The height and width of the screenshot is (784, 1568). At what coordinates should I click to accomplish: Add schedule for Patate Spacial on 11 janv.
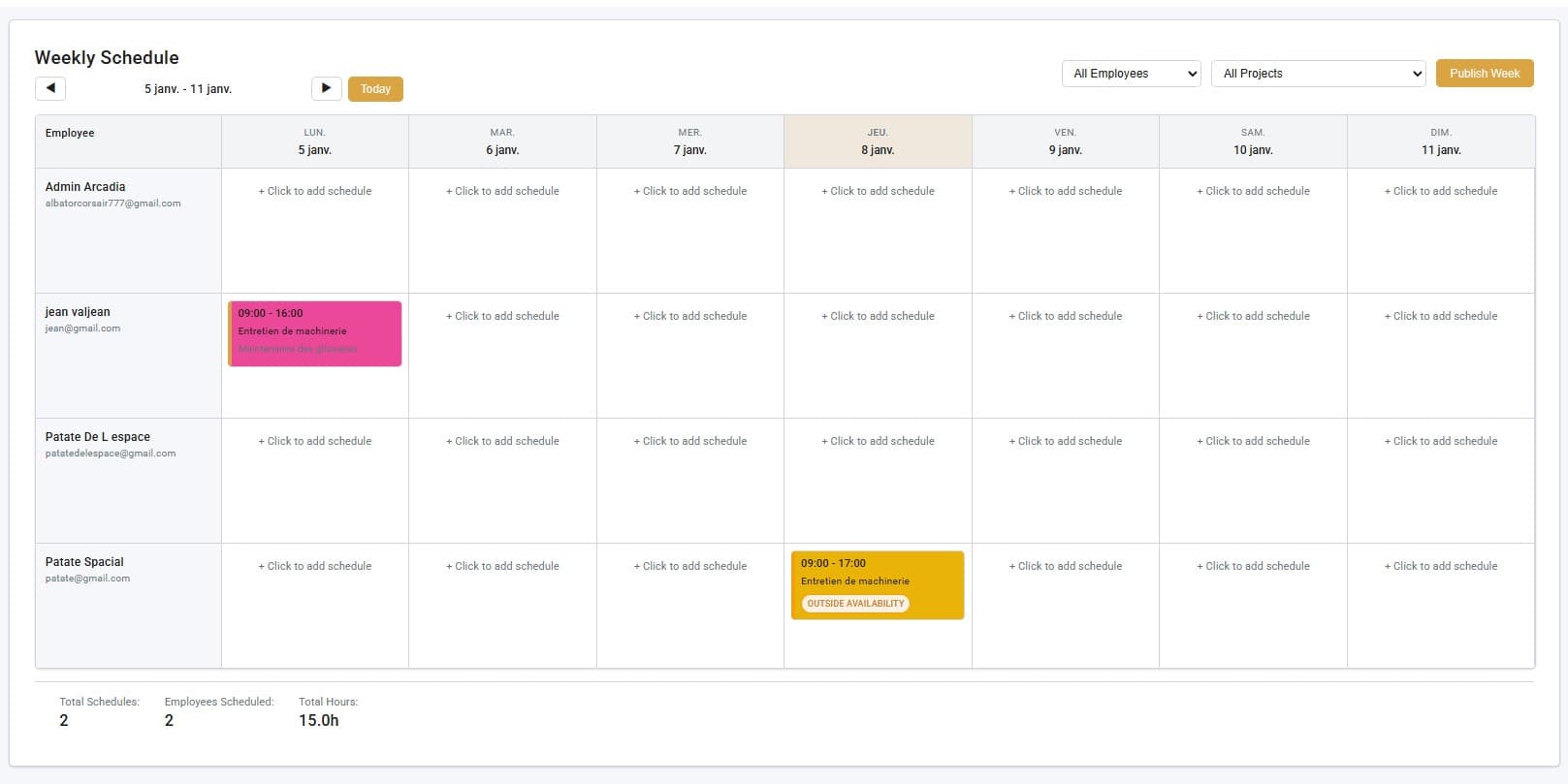coord(1441,566)
